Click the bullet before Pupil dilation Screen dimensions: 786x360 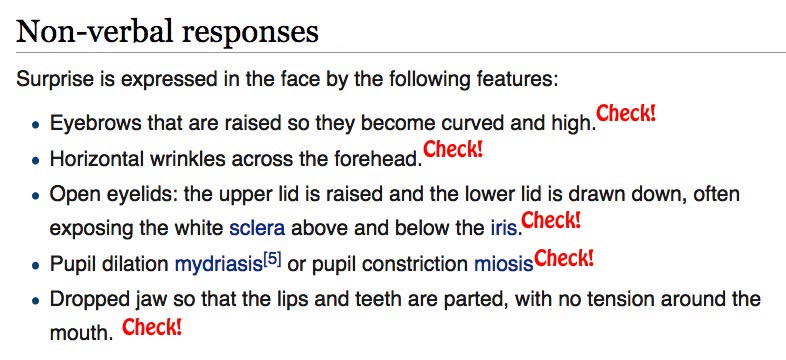(x=35, y=266)
